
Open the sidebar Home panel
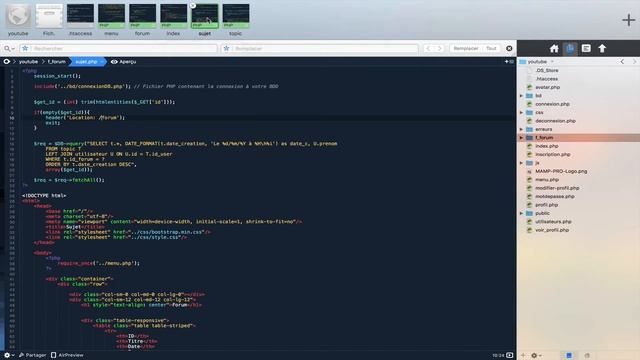tap(554, 49)
